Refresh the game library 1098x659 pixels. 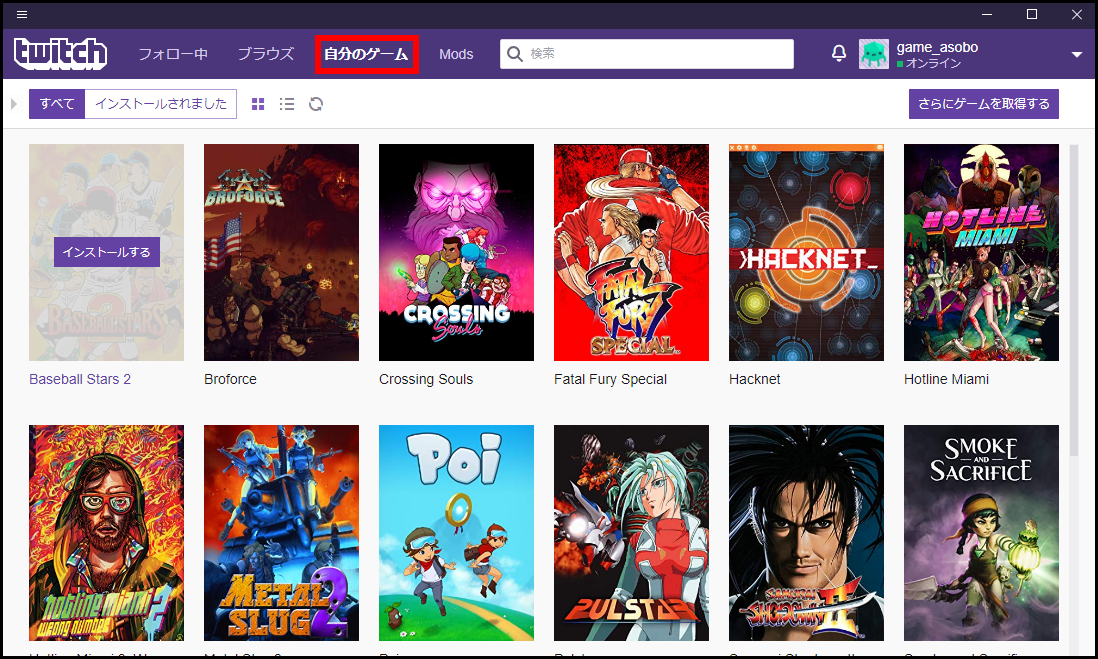coord(316,104)
